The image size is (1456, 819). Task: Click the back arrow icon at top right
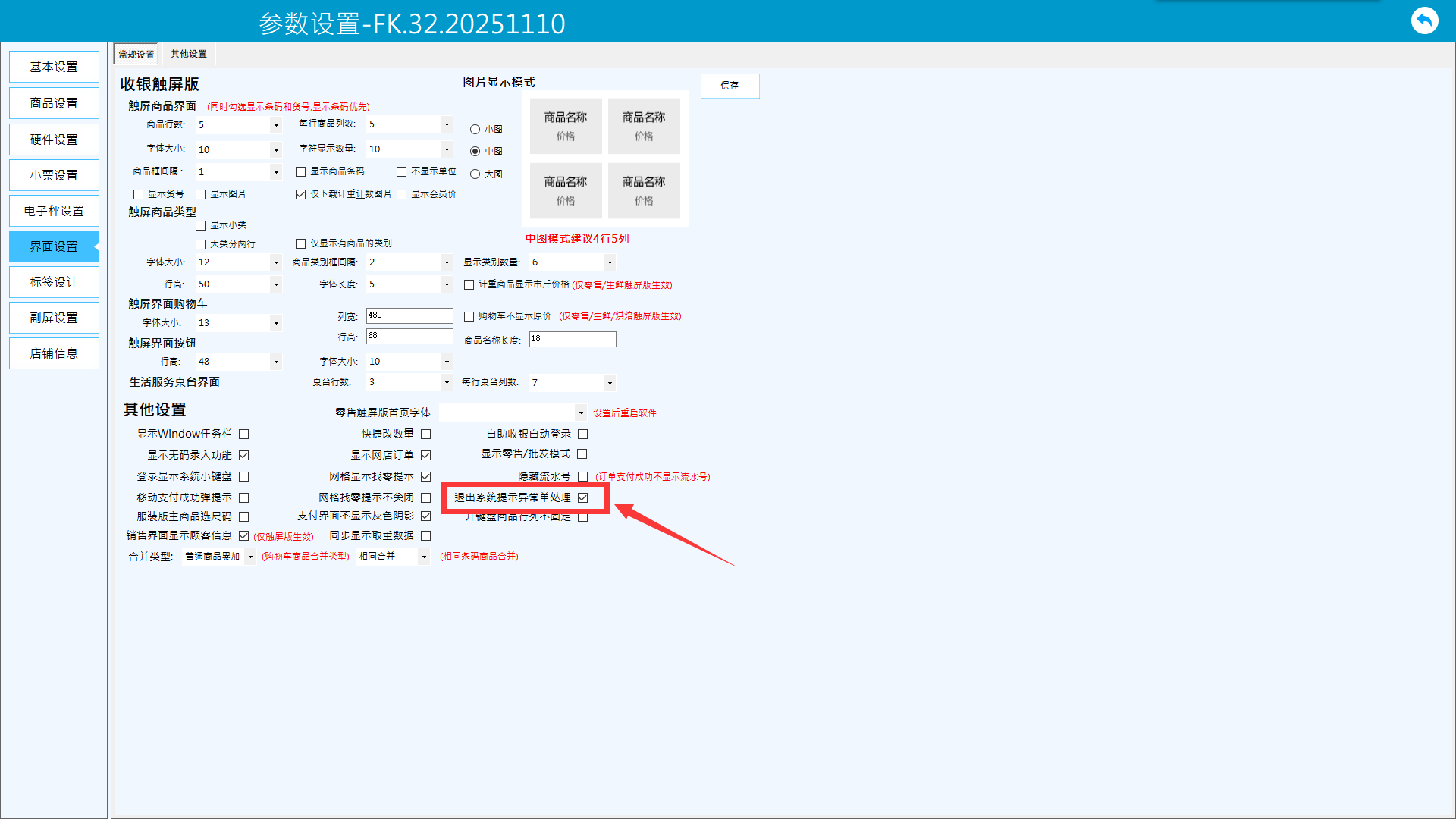pyautogui.click(x=1424, y=20)
